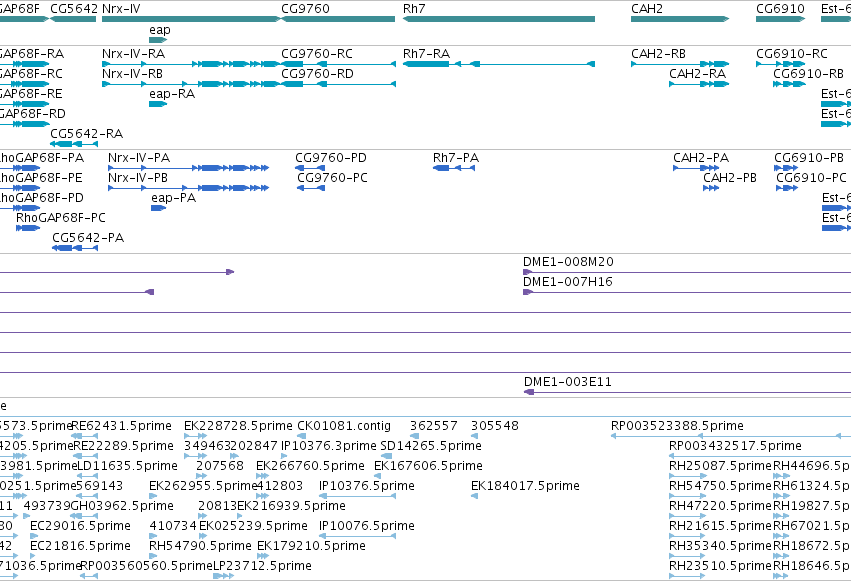Click the CG6910-RC transcript label
Image resolution: width=851 pixels, height=581 pixels.
point(792,54)
